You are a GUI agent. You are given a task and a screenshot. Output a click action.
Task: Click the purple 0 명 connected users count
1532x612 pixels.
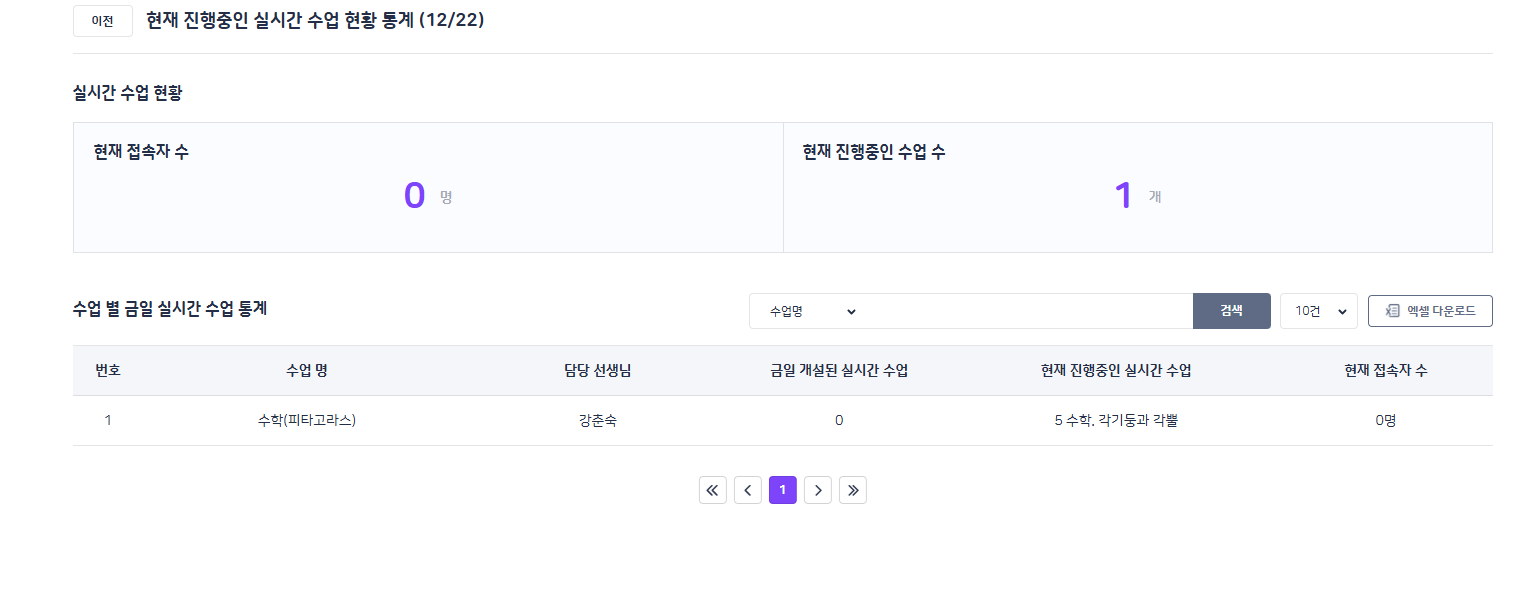(x=415, y=196)
